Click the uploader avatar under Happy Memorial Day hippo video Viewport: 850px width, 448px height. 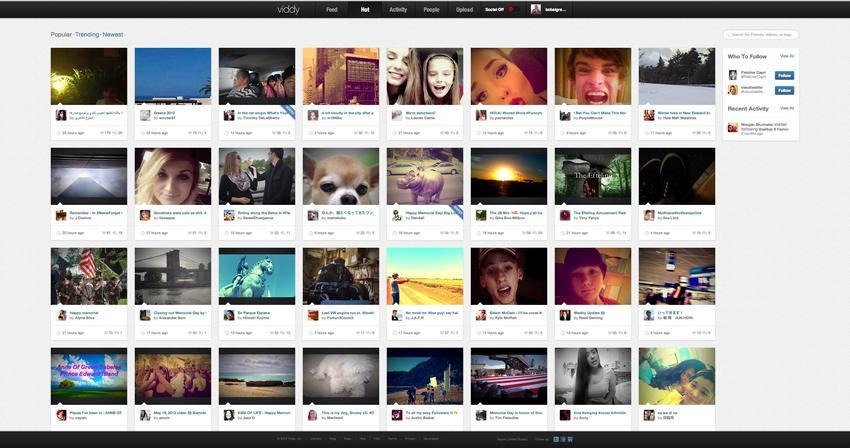[397, 215]
